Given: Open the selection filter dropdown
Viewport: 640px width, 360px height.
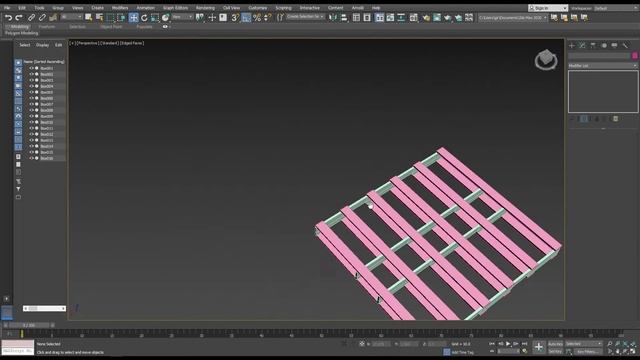Looking at the screenshot, I should tap(71, 17).
